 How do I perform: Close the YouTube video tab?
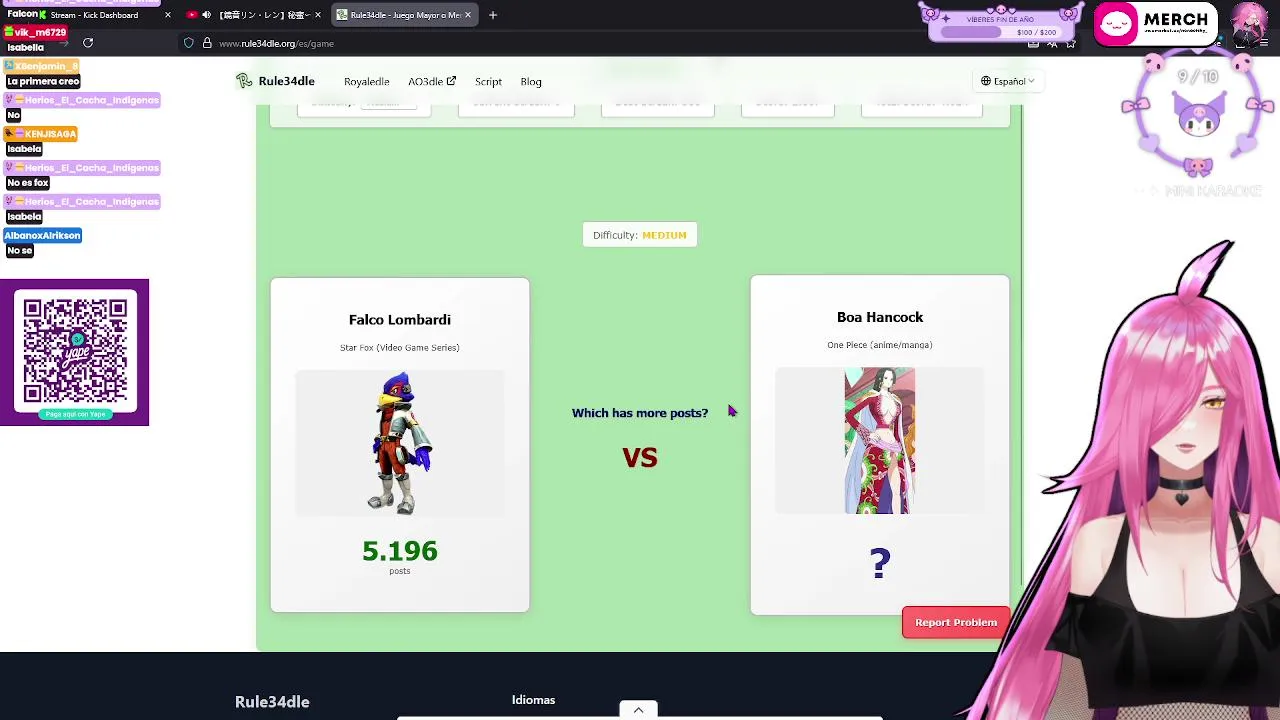(x=317, y=15)
